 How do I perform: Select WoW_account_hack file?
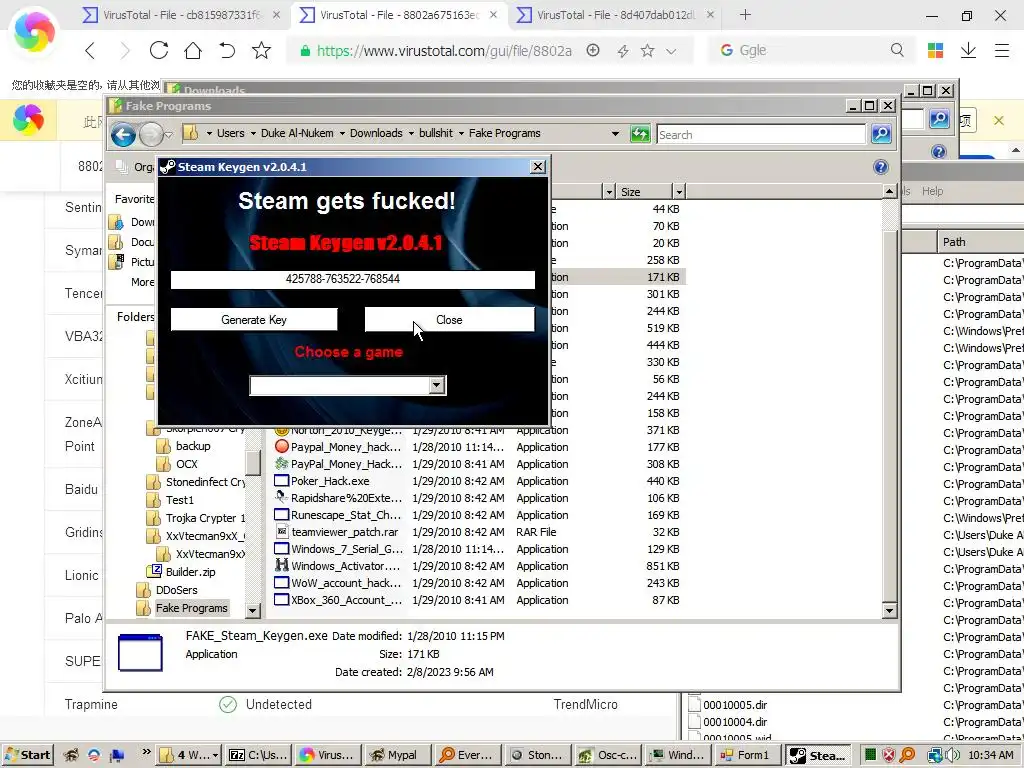tap(346, 583)
